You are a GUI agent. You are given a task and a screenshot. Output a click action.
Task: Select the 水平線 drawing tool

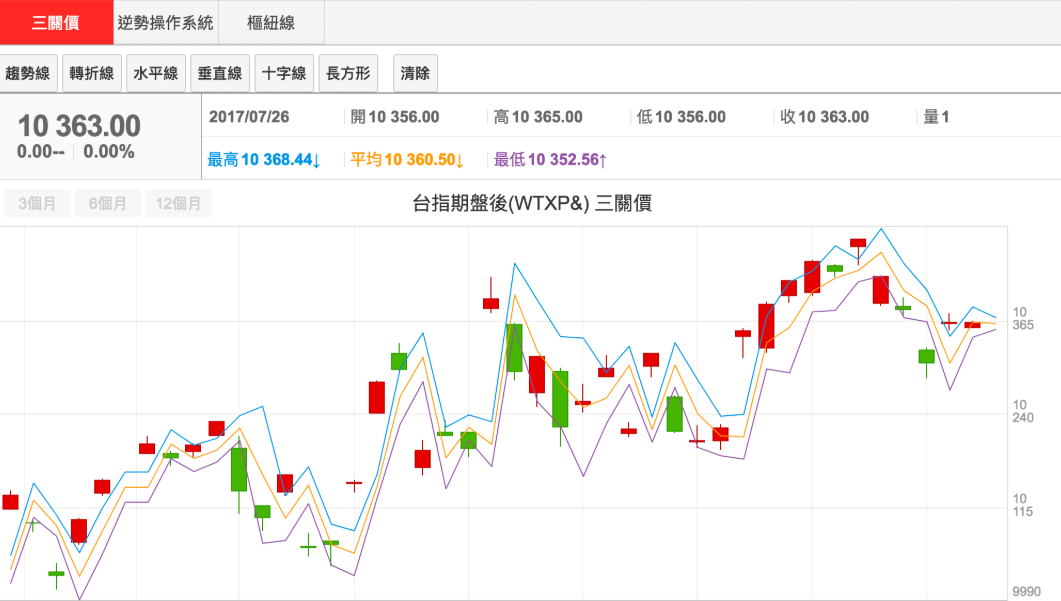(156, 73)
